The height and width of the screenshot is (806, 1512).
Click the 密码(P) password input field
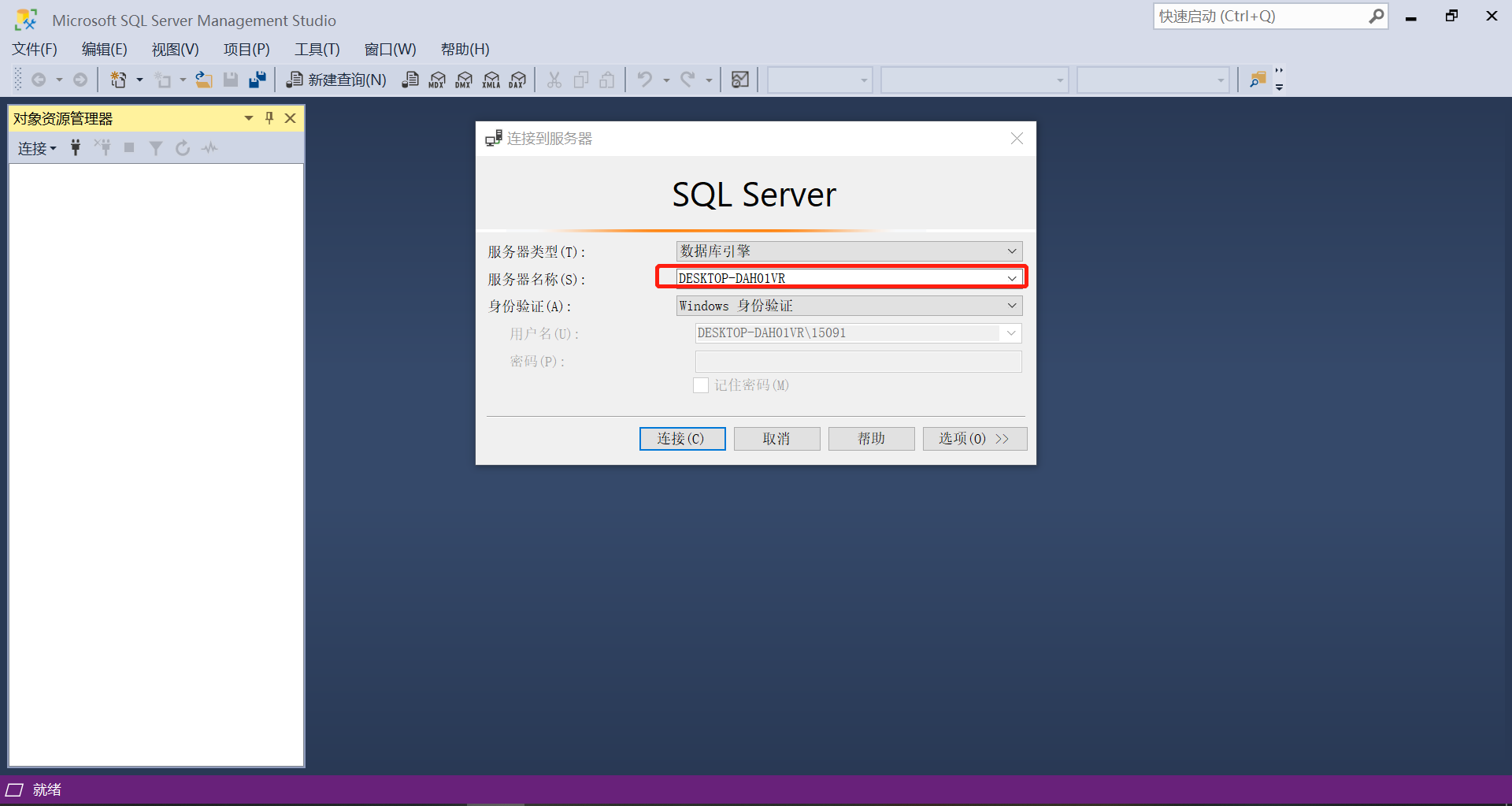coord(857,361)
